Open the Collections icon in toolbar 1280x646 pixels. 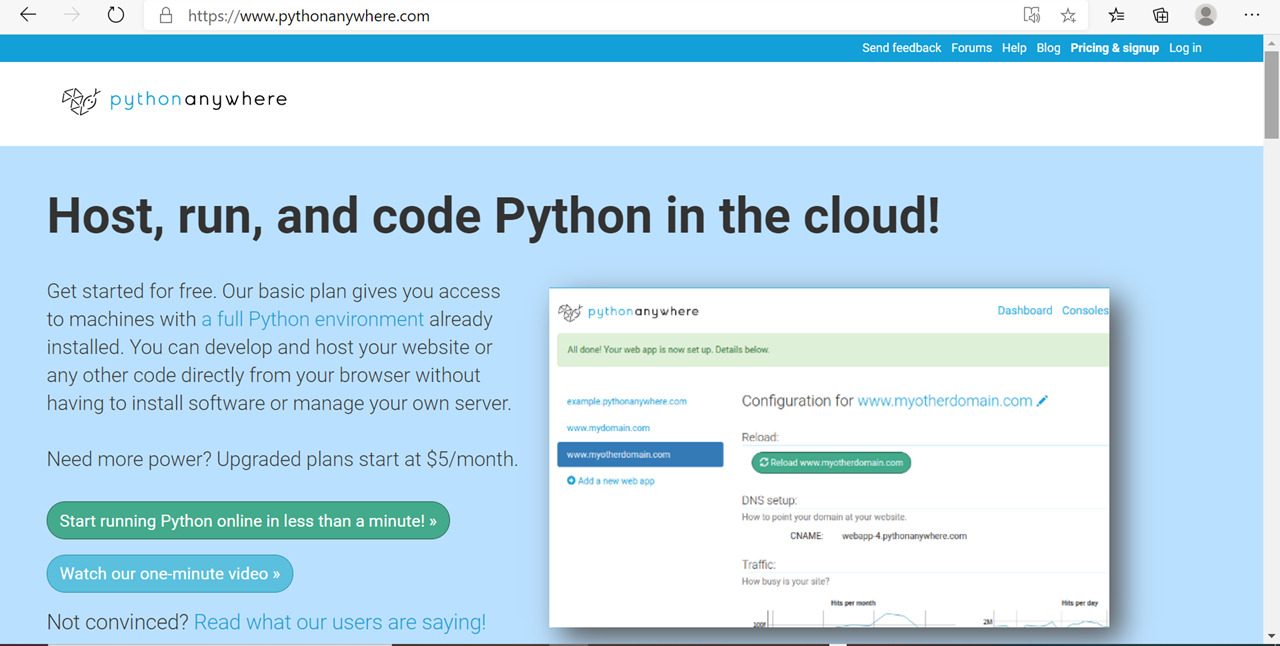click(x=1161, y=15)
